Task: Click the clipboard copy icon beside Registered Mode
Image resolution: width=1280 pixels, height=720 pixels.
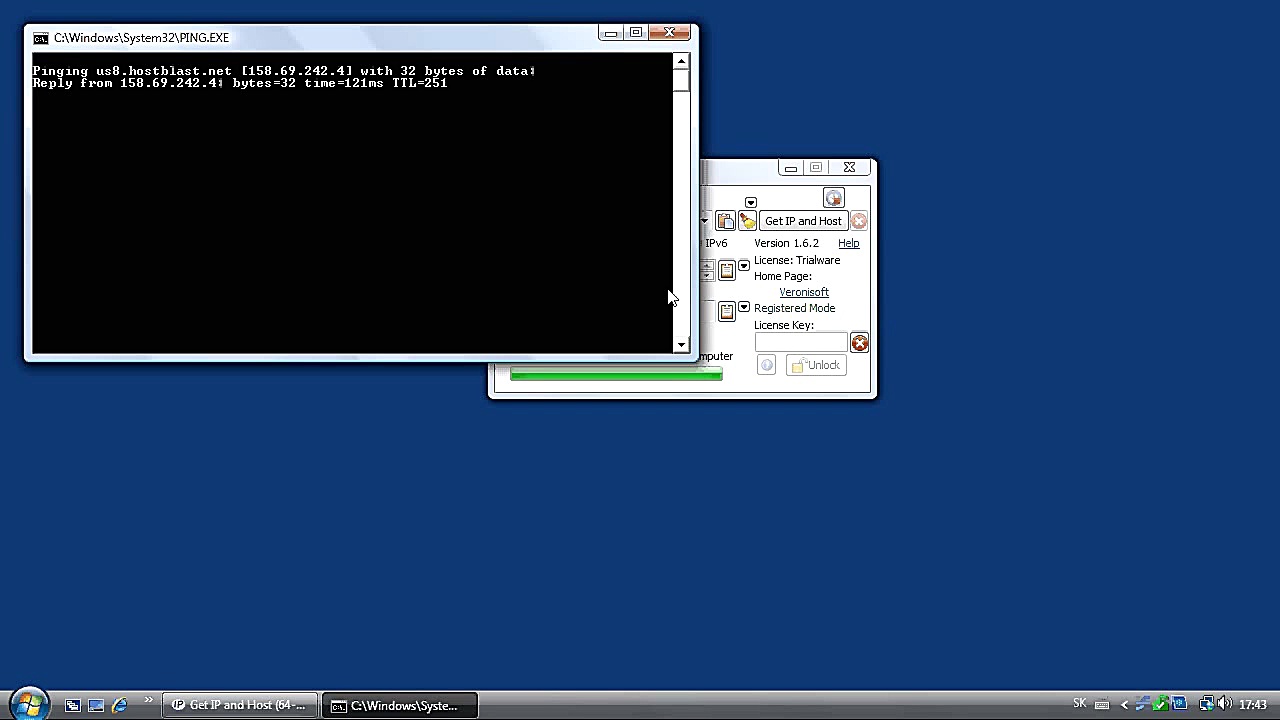Action: click(727, 311)
